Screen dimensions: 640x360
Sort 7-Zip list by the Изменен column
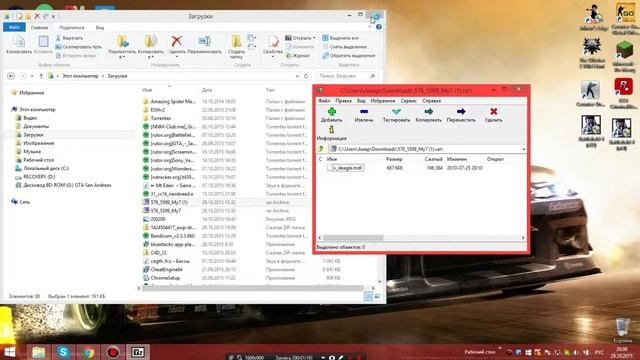click(457, 159)
